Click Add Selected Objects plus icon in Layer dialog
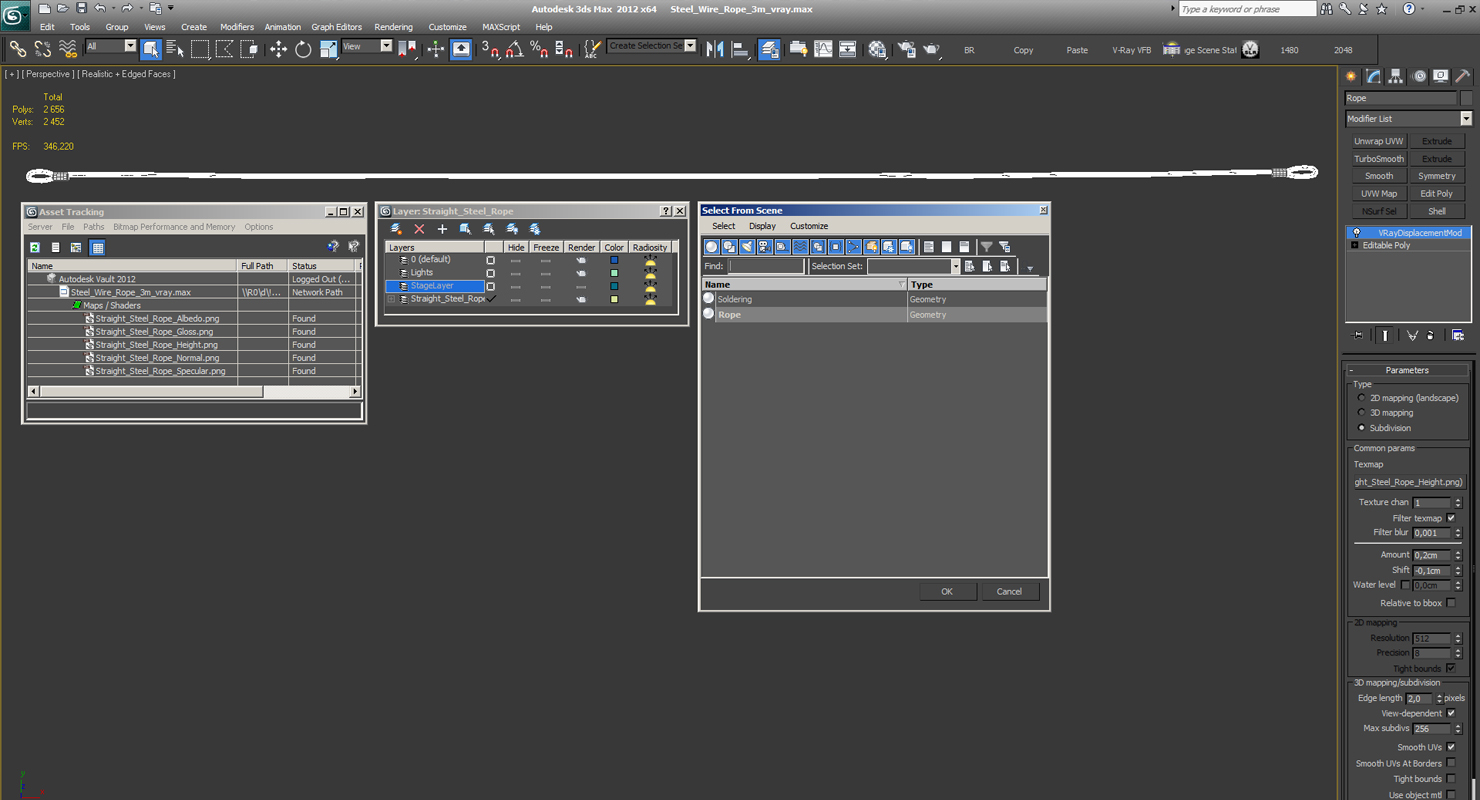This screenshot has height=800, width=1480. tap(442, 229)
